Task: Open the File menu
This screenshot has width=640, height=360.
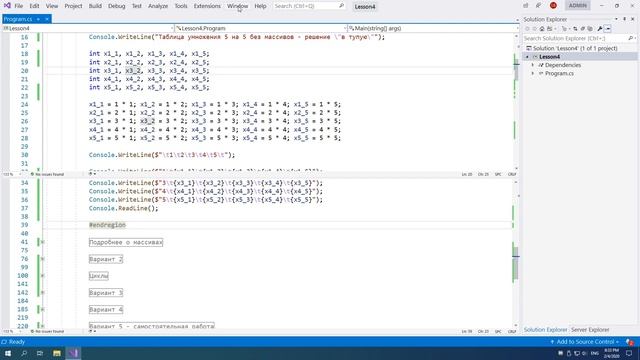Action: [19, 6]
